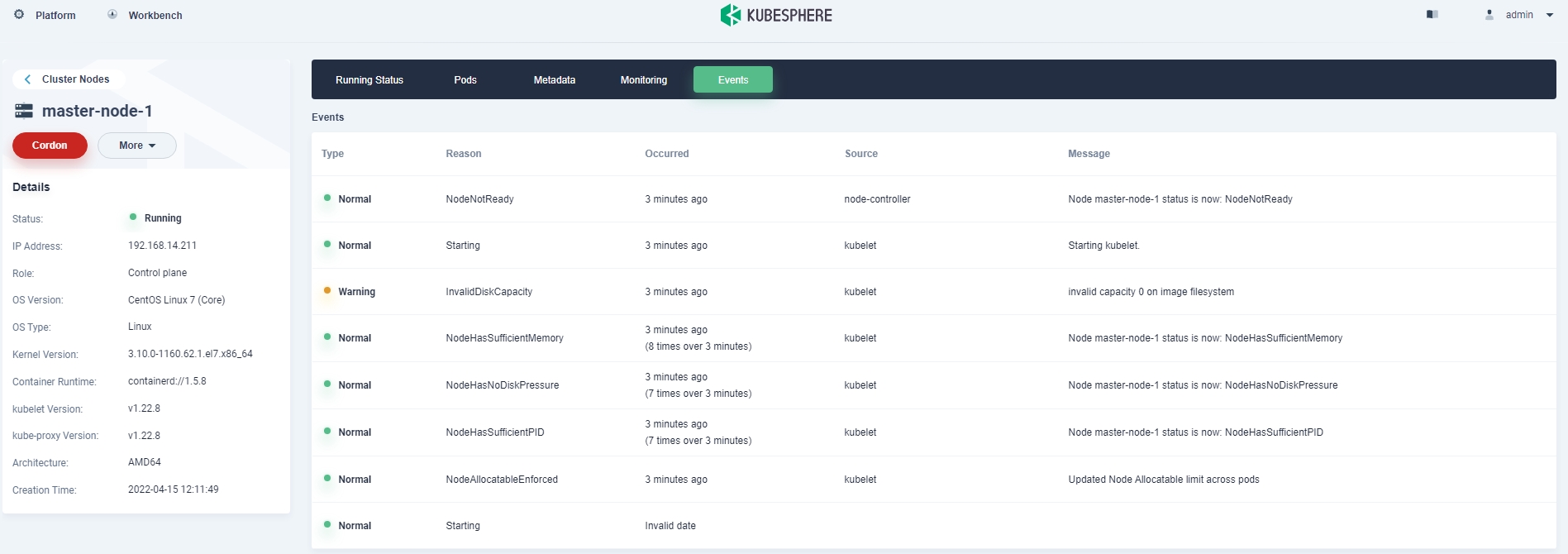The image size is (1568, 554).
Task: Click the orange Warning status dot
Action: point(327,291)
